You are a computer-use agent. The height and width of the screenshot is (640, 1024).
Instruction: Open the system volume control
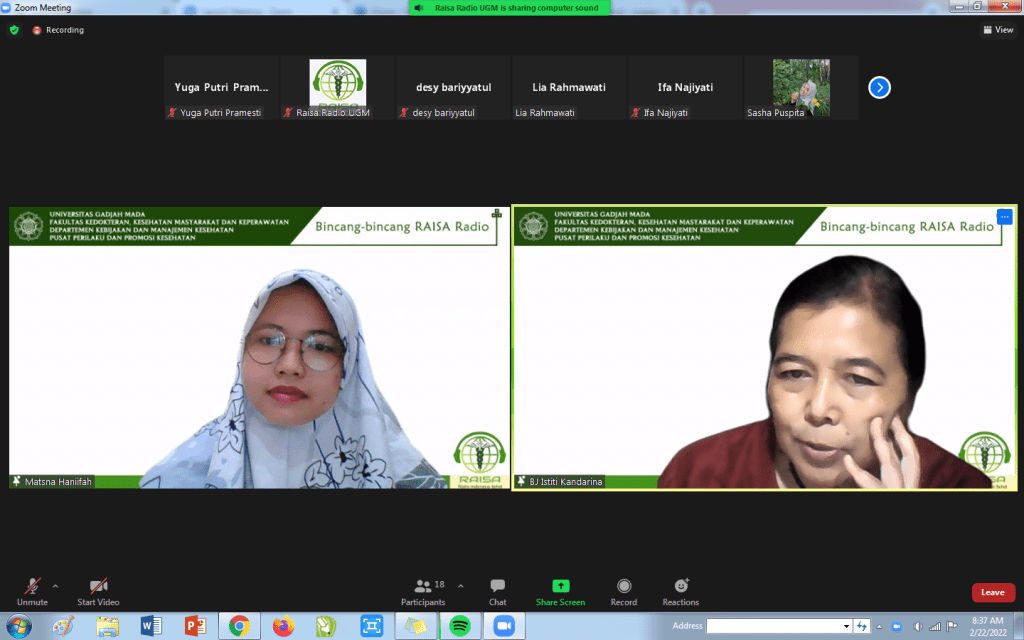(918, 626)
